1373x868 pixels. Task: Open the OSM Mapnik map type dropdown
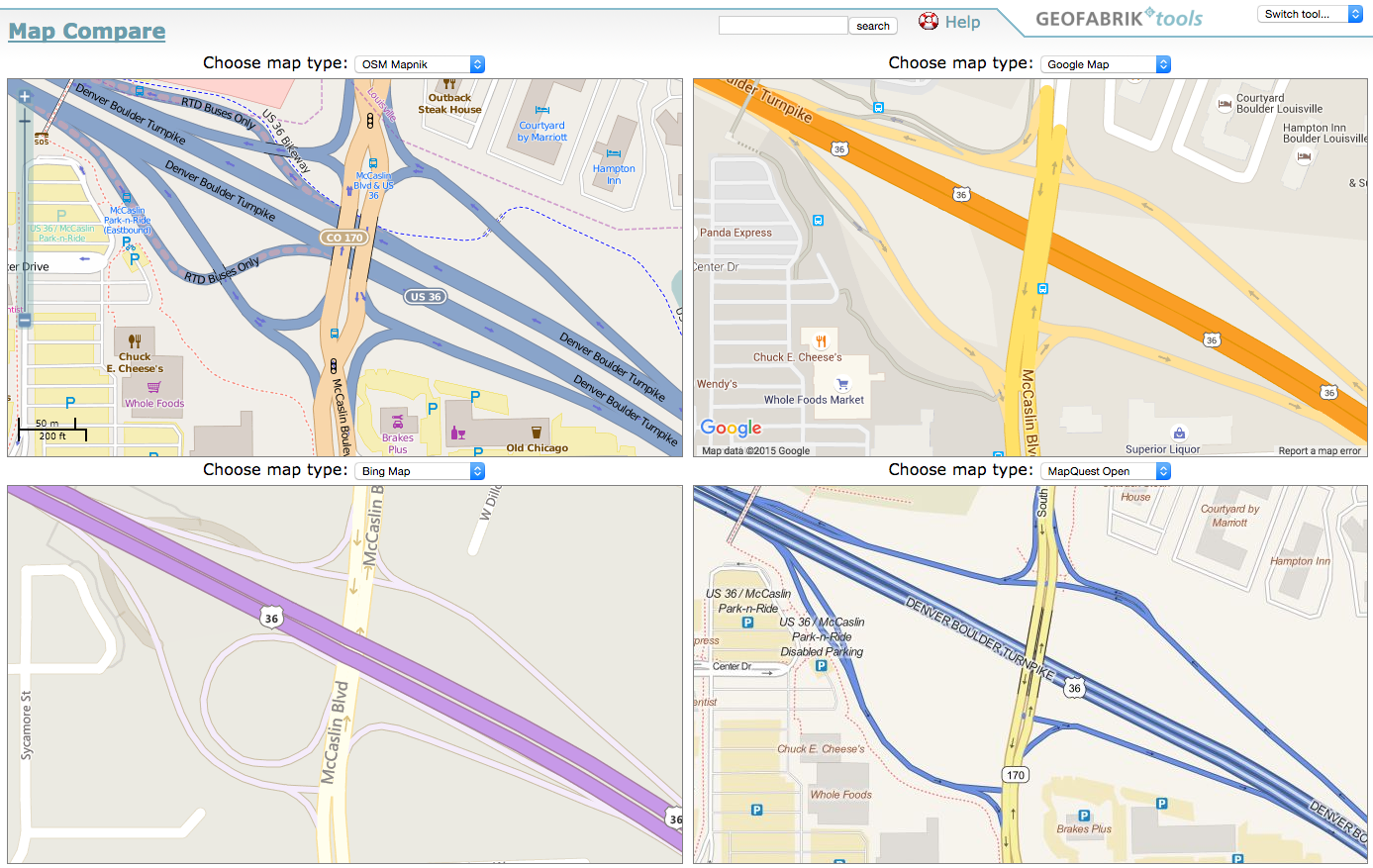tap(420, 64)
